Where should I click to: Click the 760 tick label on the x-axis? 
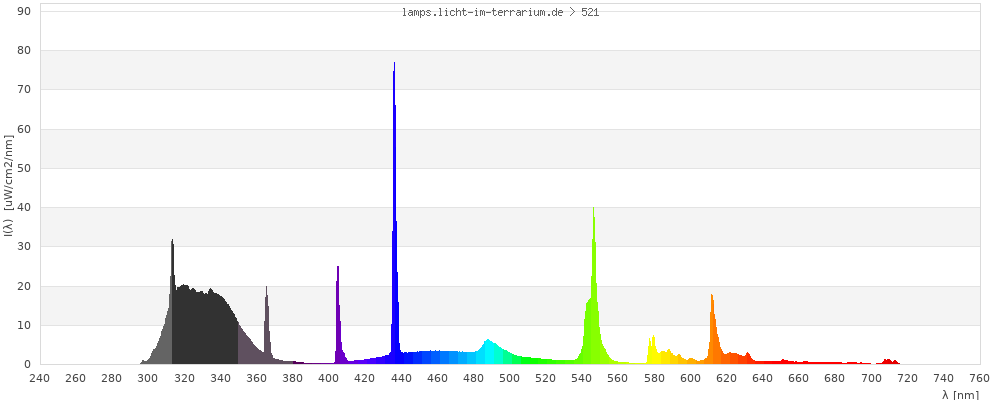pos(979,378)
